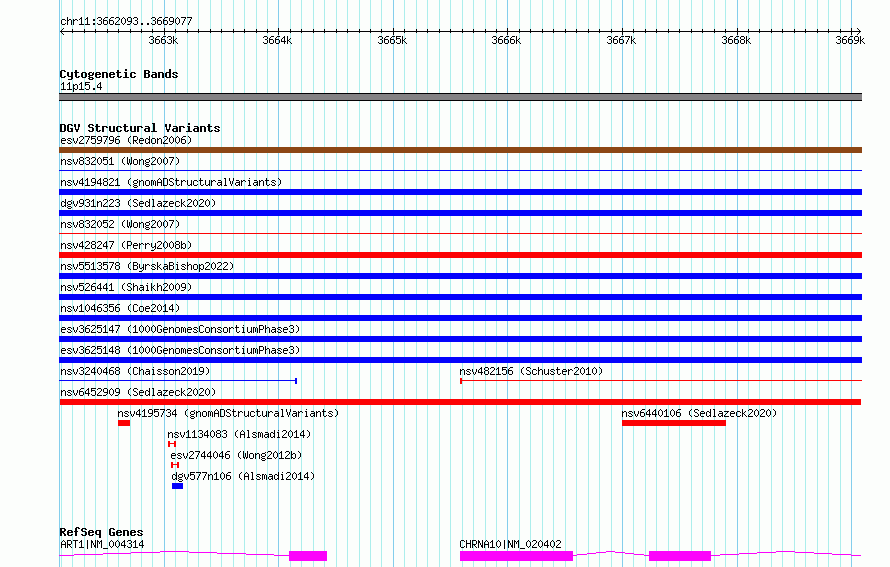Screen dimensions: 890x567
Task: Click the 3664k ruler label
Action: [277, 40]
